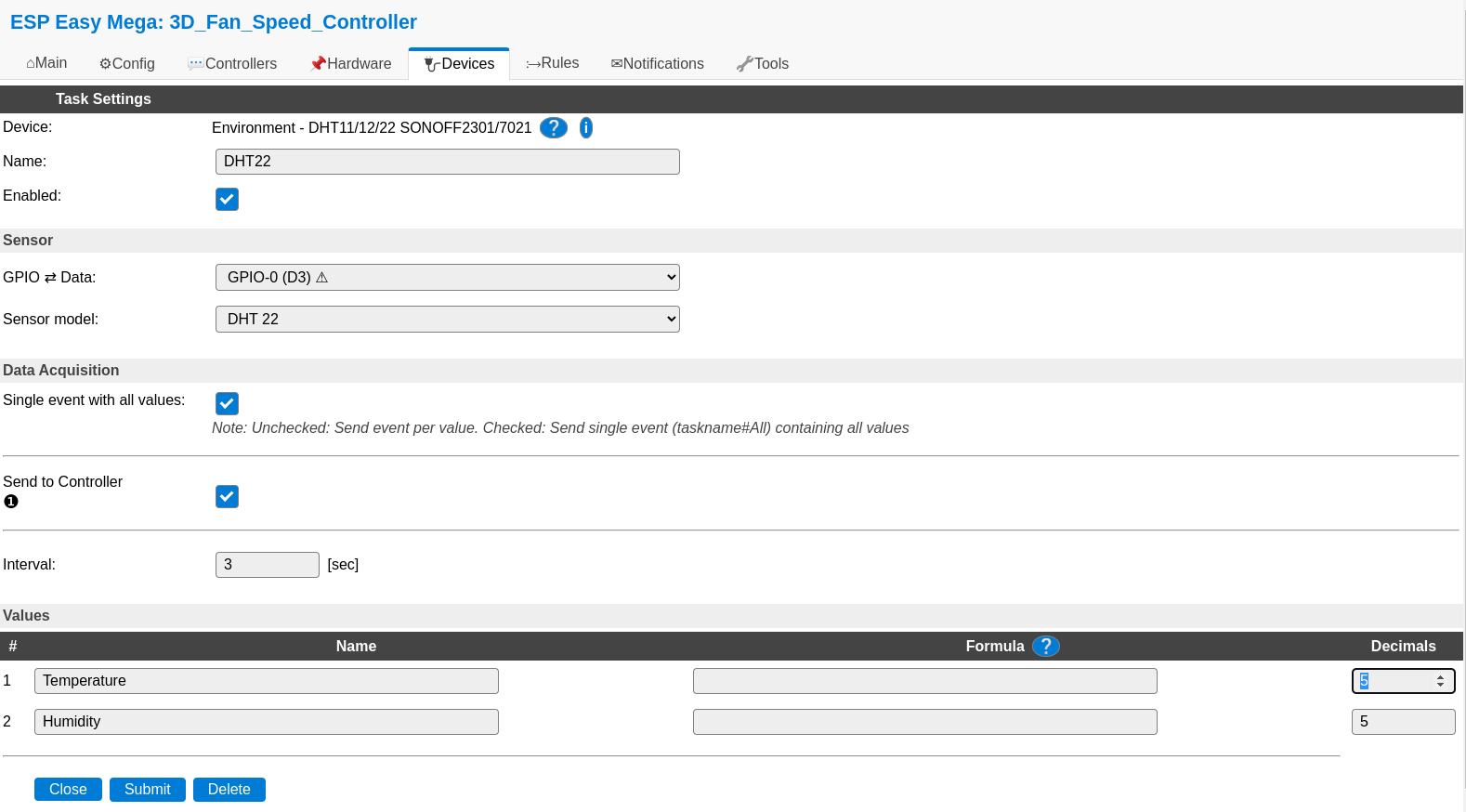Uncheck the Enabled checkbox

click(x=227, y=199)
